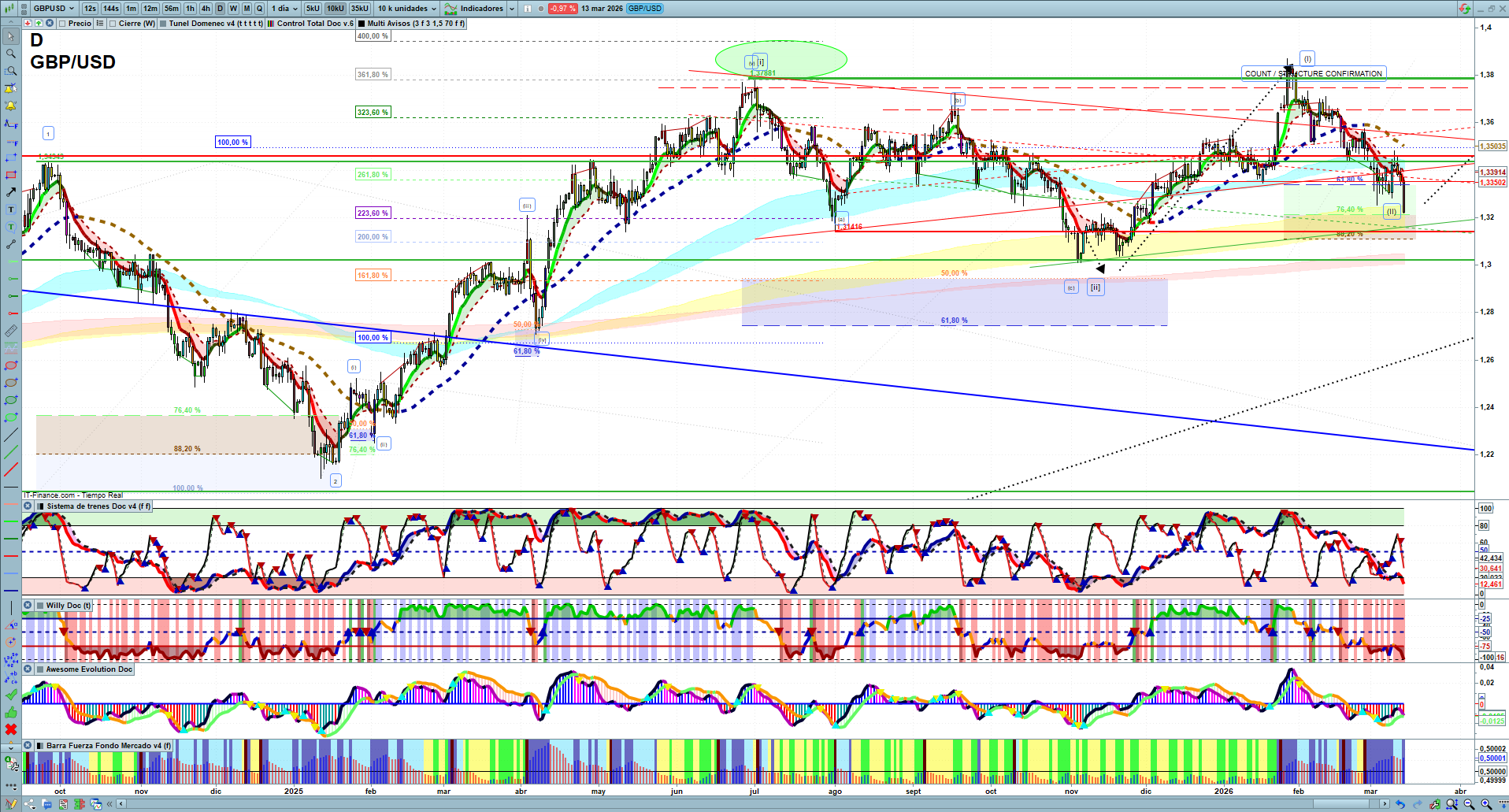Switch to the weekly W timeframe
1509x812 pixels.
pyautogui.click(x=233, y=9)
